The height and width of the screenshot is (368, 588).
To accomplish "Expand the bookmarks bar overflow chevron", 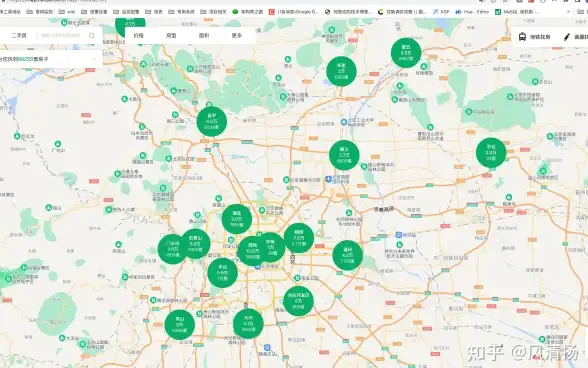I will click(568, 12).
